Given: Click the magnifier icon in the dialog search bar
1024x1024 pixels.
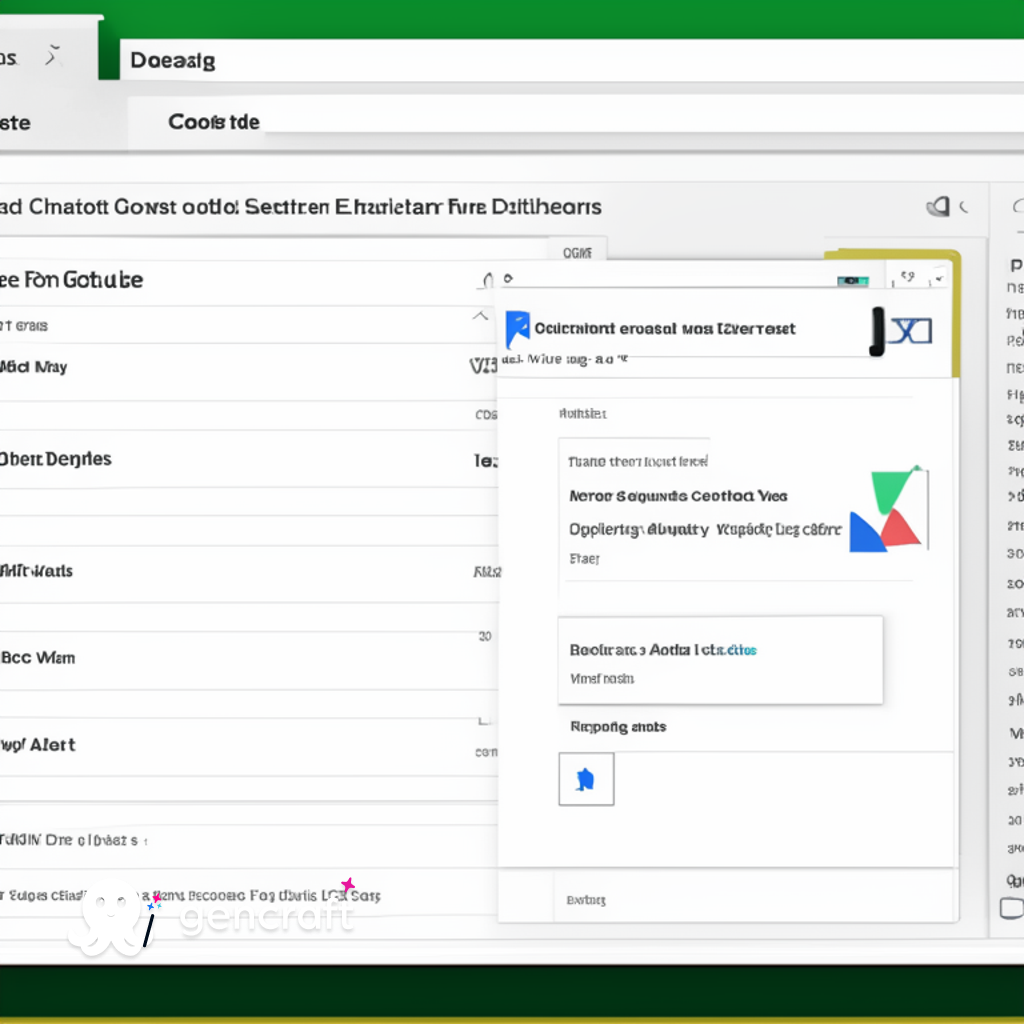Looking at the screenshot, I should tap(507, 278).
